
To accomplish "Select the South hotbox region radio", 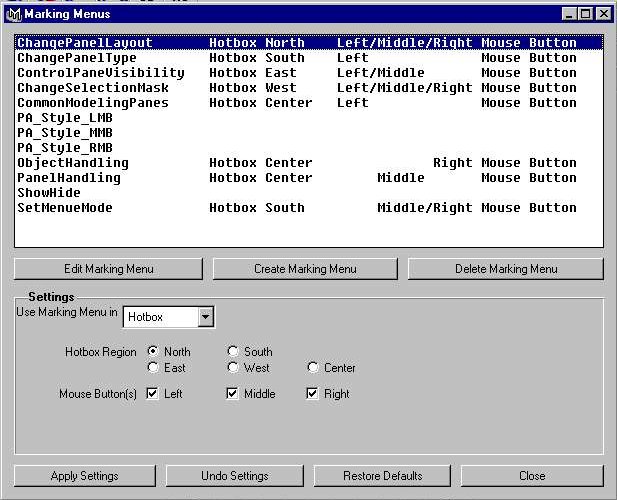I will click(x=233, y=351).
